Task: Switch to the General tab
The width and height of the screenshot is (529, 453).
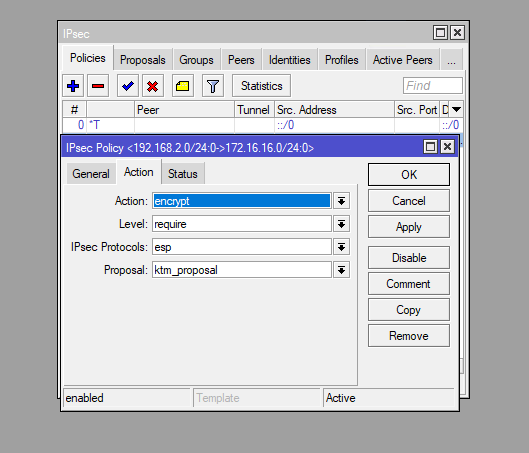Action: [x=91, y=174]
